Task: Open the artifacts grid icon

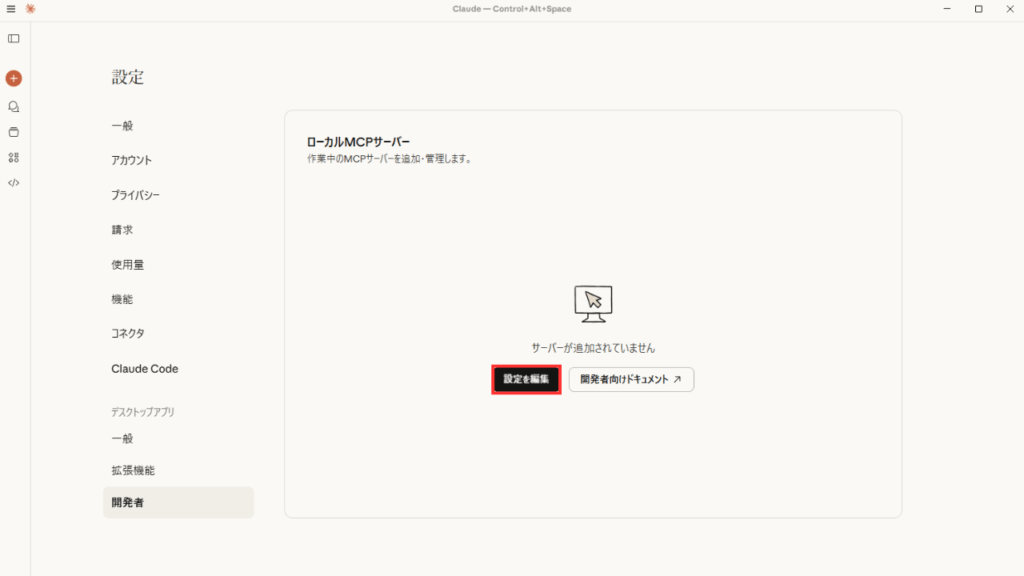Action: tap(14, 157)
